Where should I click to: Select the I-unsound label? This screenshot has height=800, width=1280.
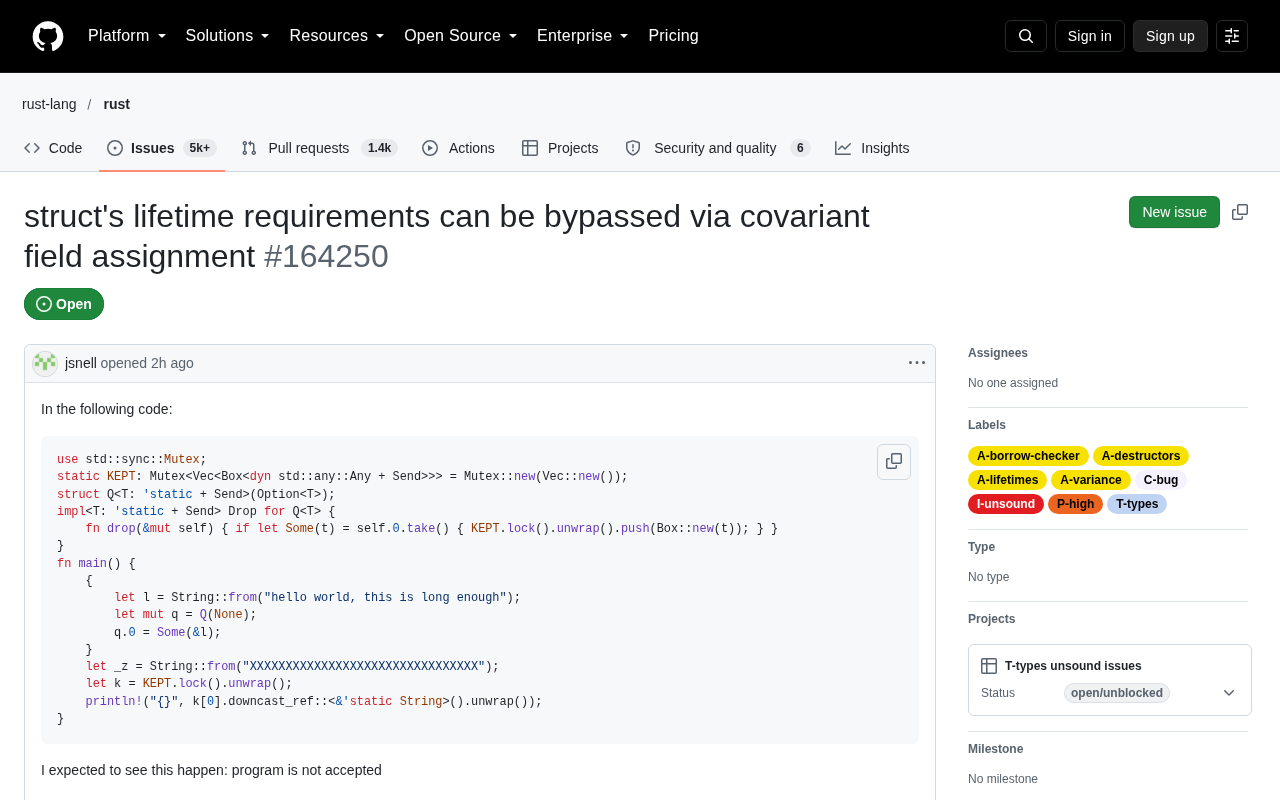1006,504
